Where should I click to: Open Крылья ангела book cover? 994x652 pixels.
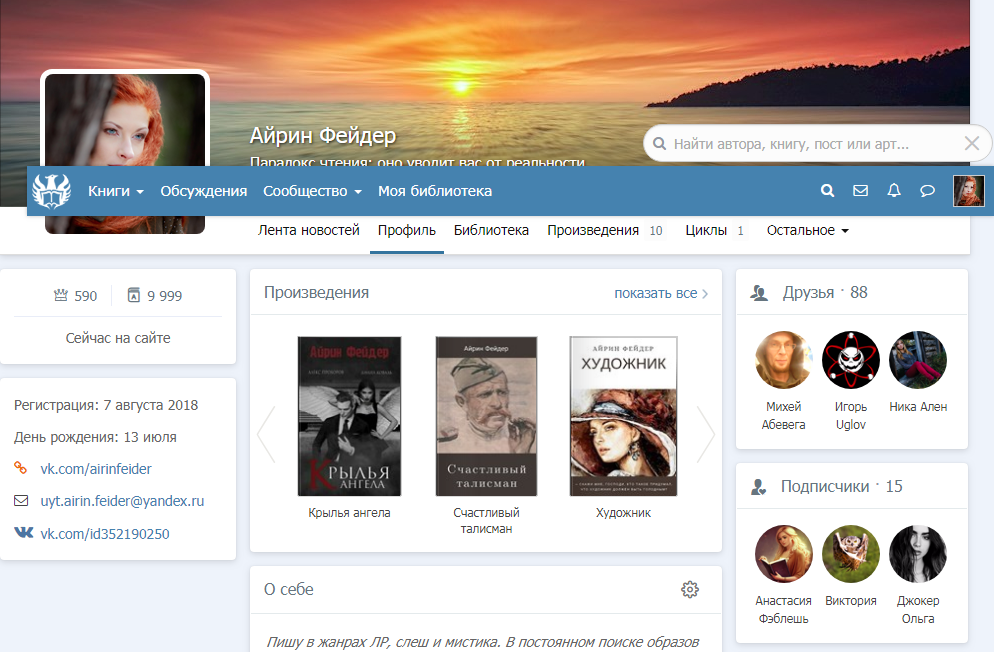[349, 416]
